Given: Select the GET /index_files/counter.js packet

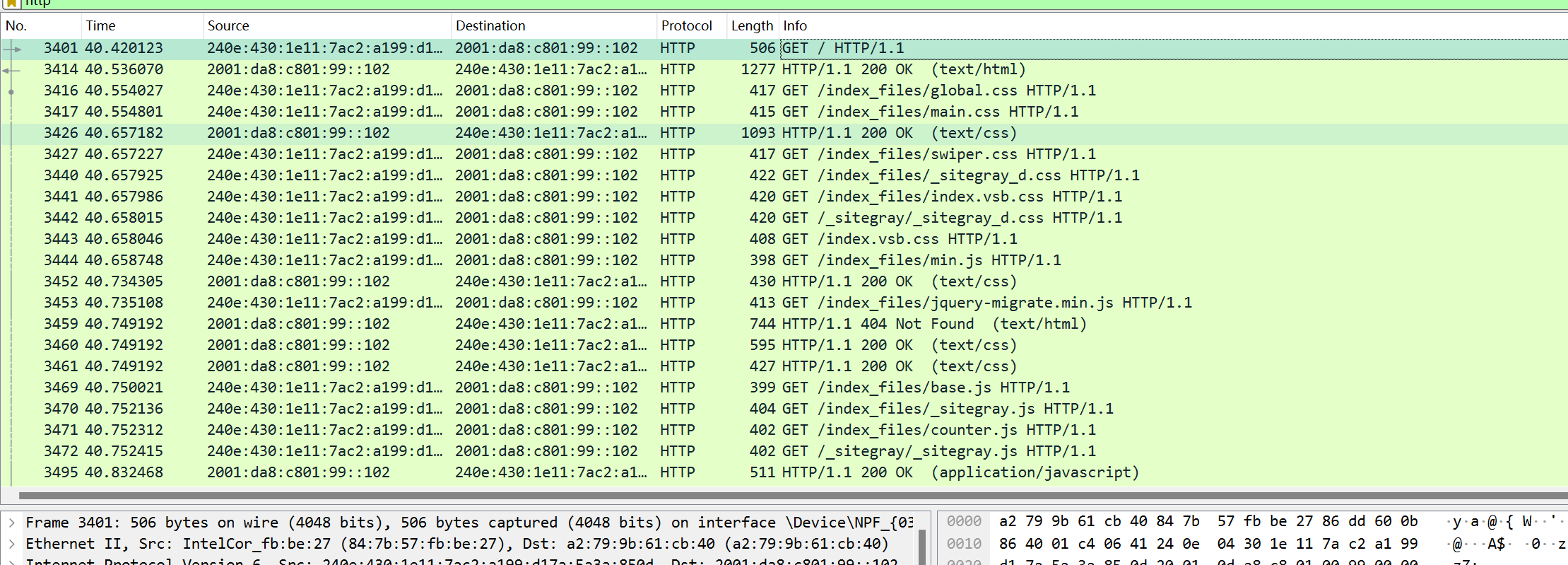Looking at the screenshot, I should click(784, 430).
